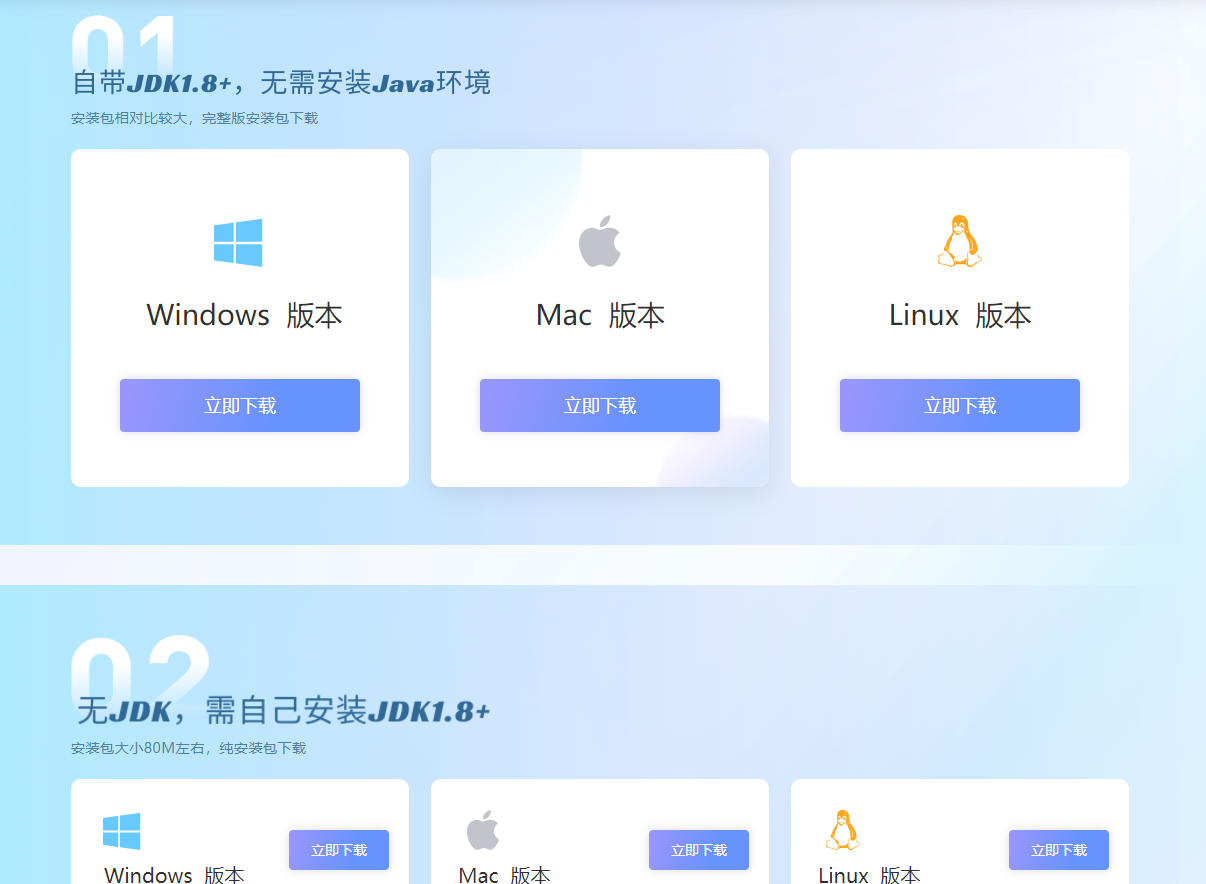Viewport: 1206px width, 884px height.
Task: Click the large Windows logo icon in section 01
Action: (x=238, y=243)
